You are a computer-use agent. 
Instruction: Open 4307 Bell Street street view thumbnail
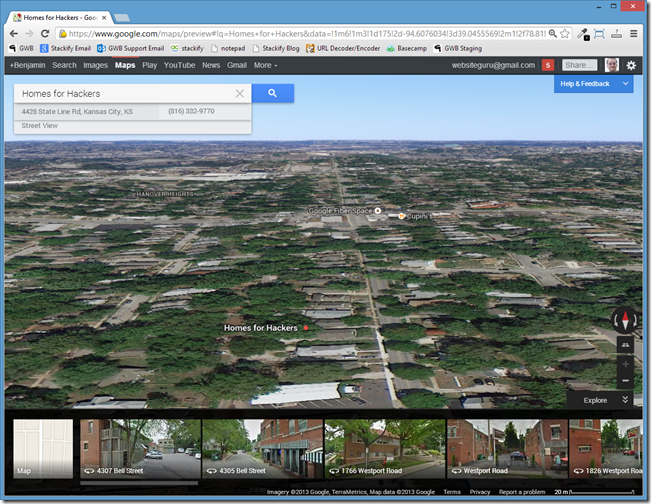[x=140, y=448]
